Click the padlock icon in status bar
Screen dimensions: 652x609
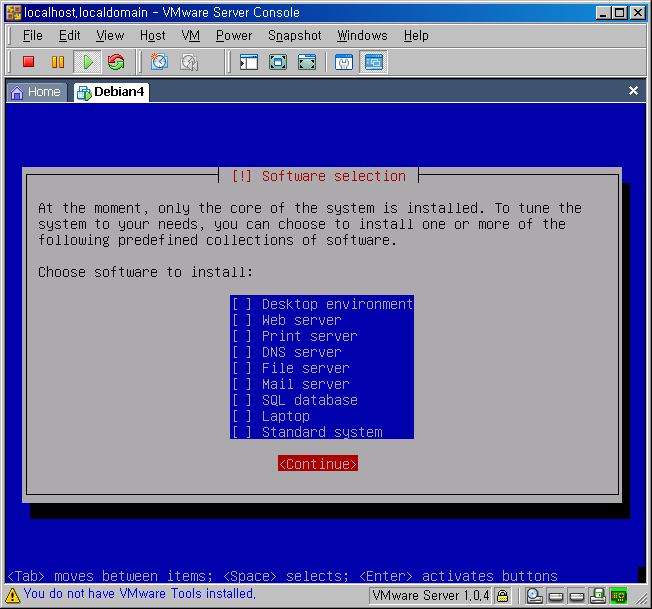pyautogui.click(x=503, y=596)
